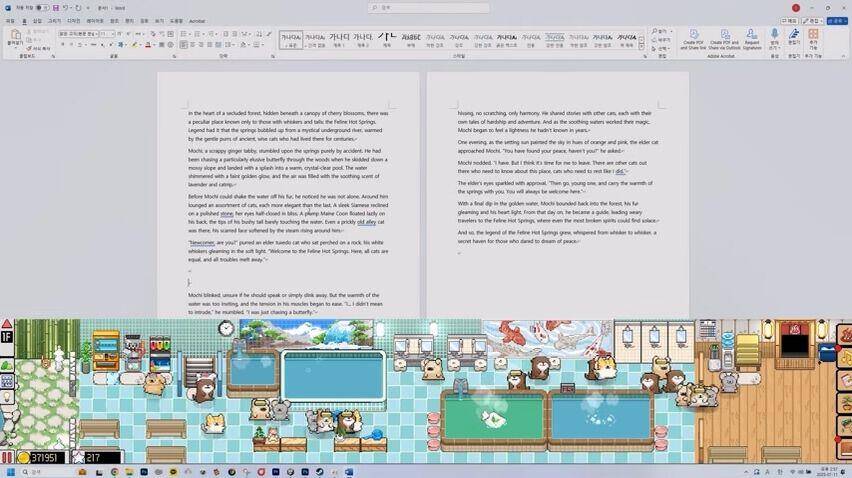Center-align the paragraph
Viewport: 852px width, 478px height.
(x=193, y=45)
